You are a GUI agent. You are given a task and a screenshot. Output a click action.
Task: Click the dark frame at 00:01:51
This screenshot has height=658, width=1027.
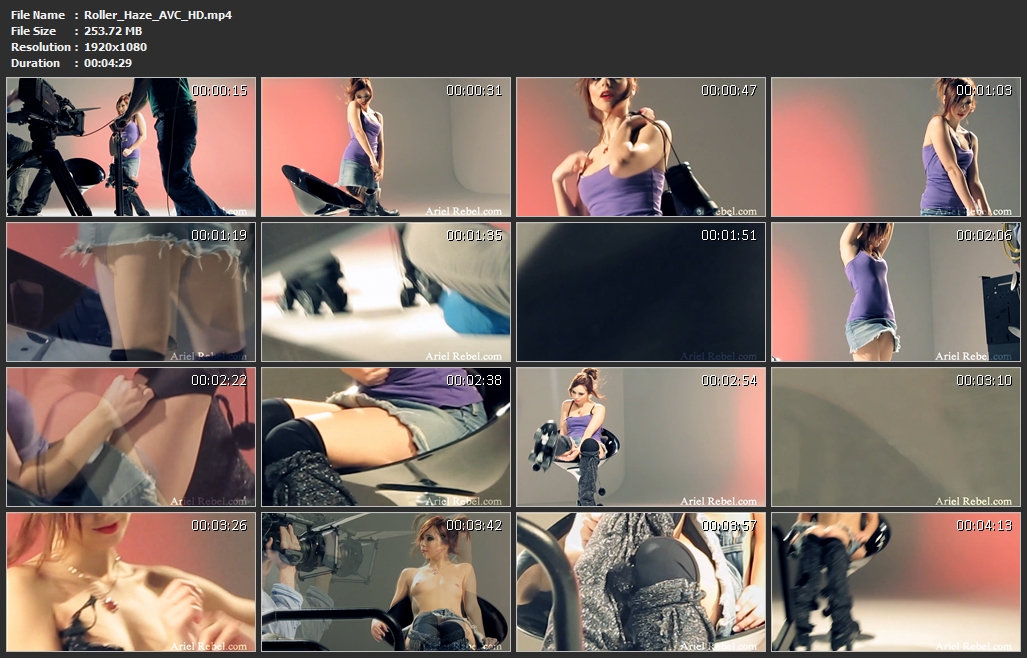[x=641, y=292]
